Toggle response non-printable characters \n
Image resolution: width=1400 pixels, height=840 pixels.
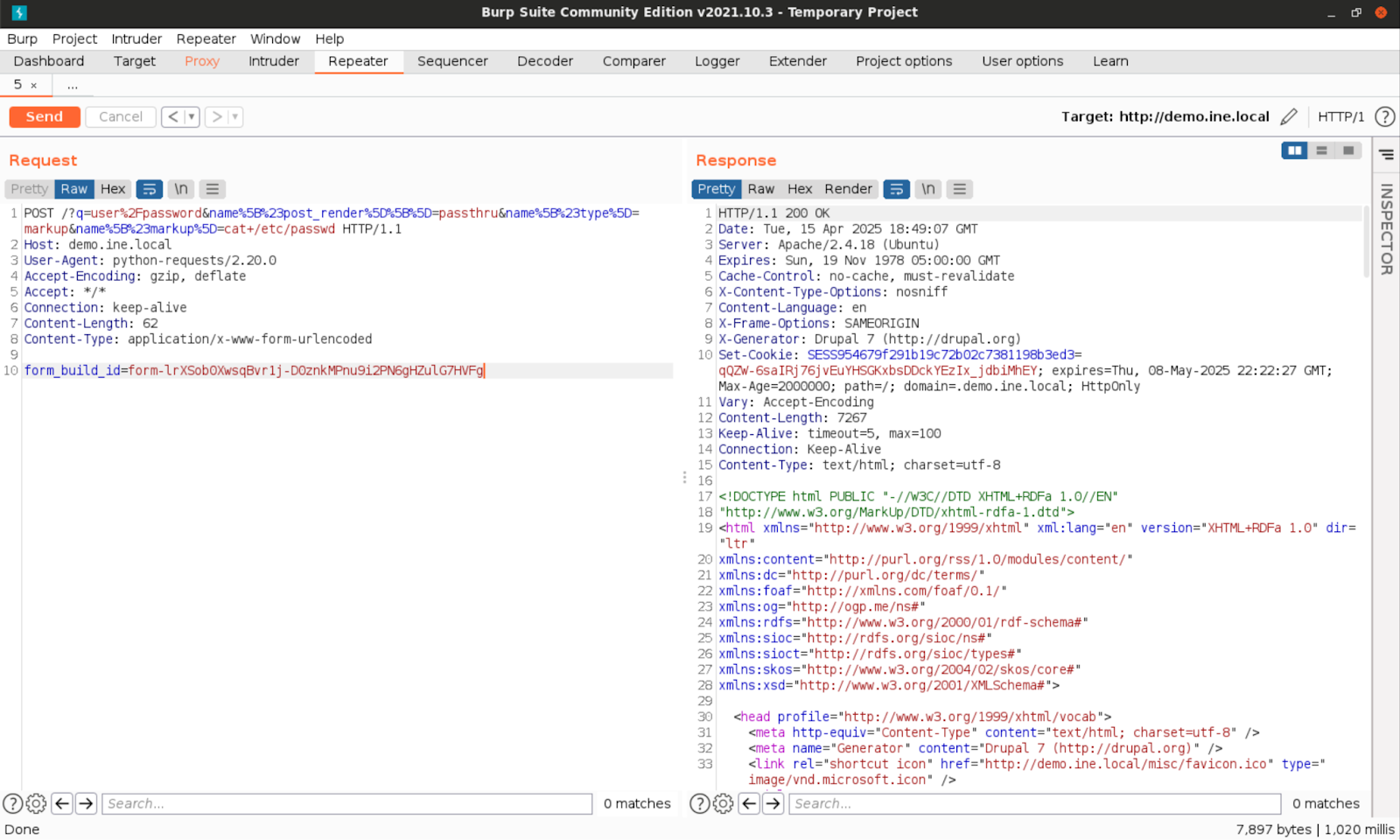(x=928, y=189)
